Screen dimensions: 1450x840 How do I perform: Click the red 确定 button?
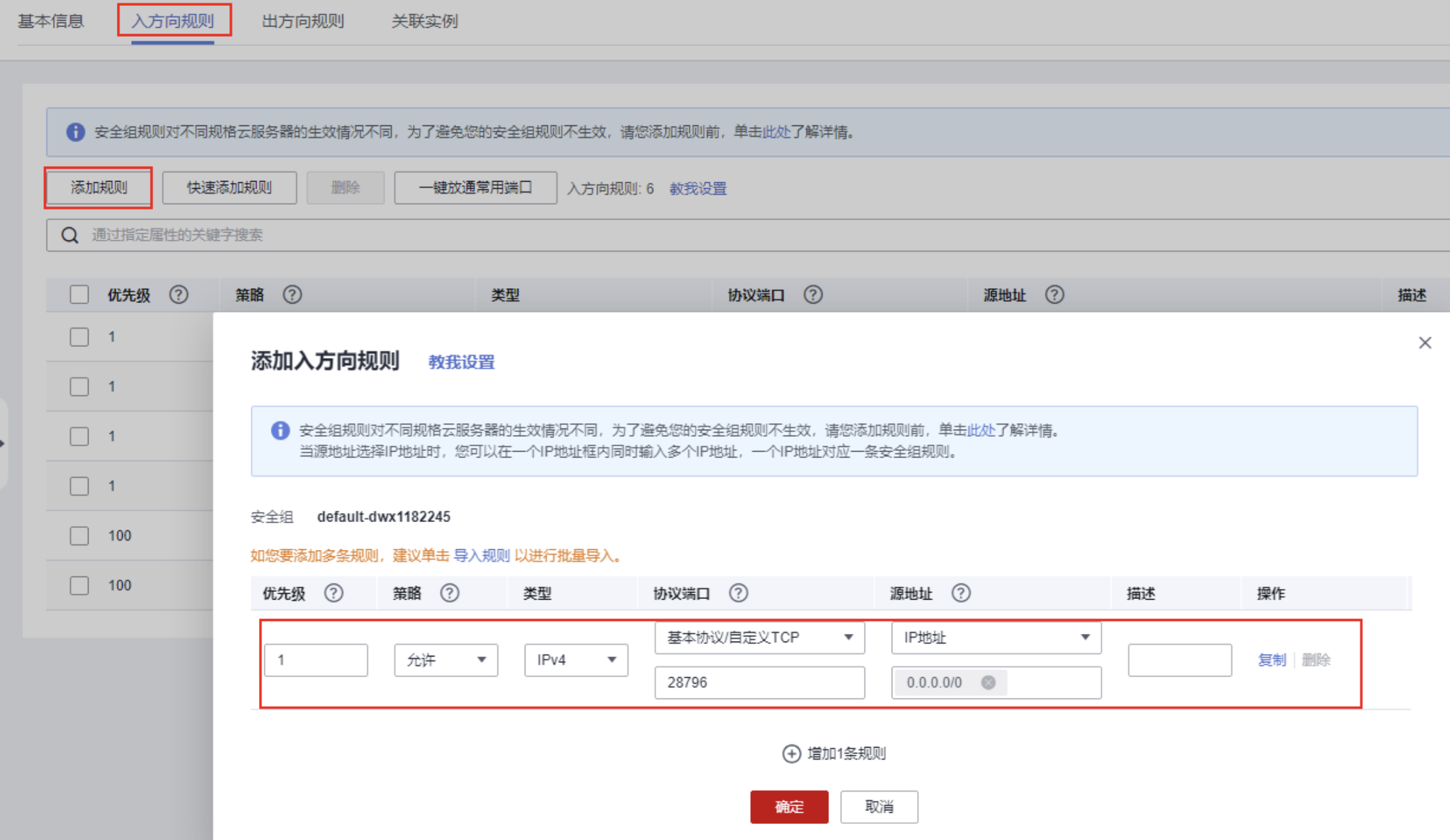click(x=789, y=806)
